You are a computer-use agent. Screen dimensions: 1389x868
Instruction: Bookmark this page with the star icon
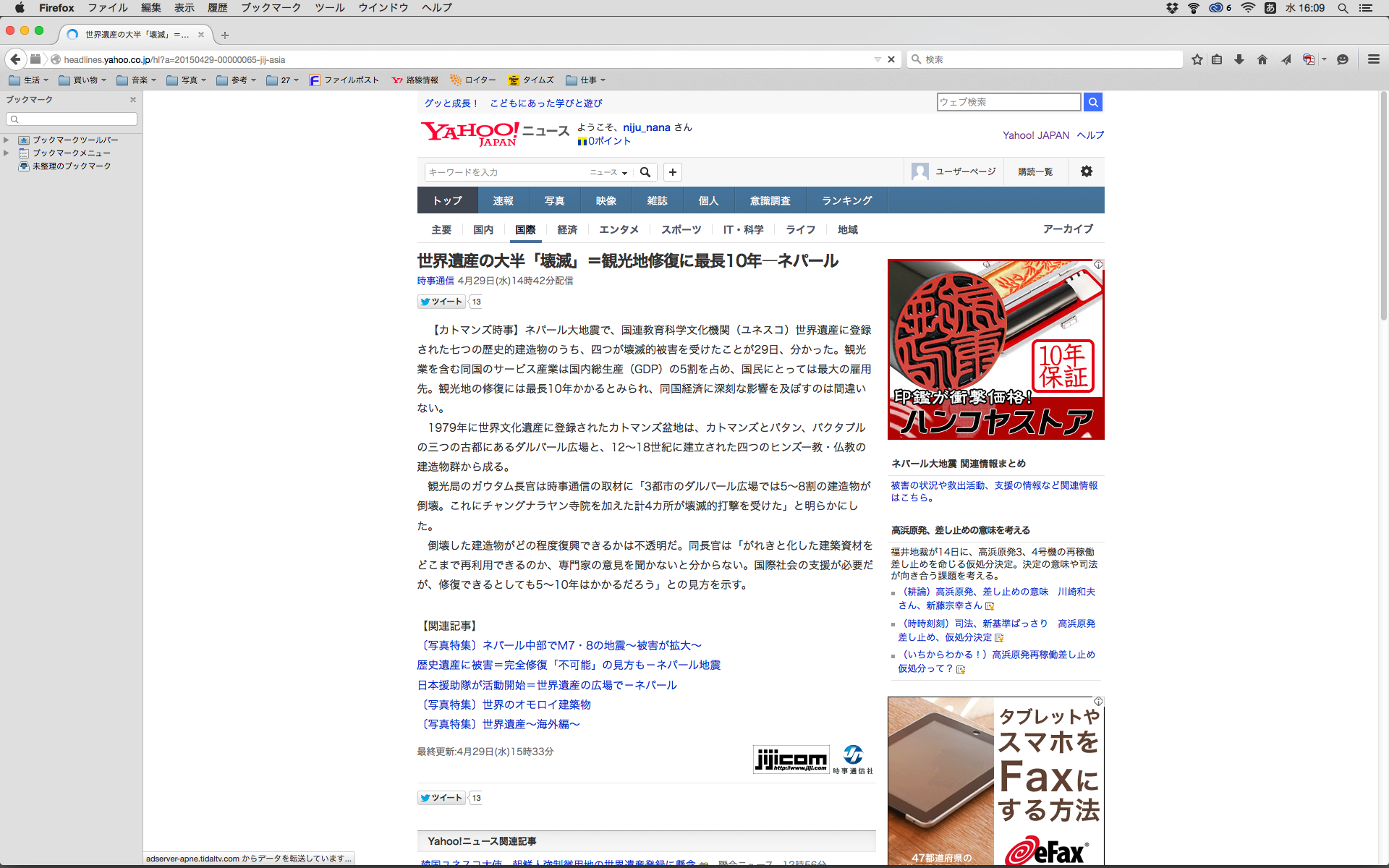click(1197, 59)
